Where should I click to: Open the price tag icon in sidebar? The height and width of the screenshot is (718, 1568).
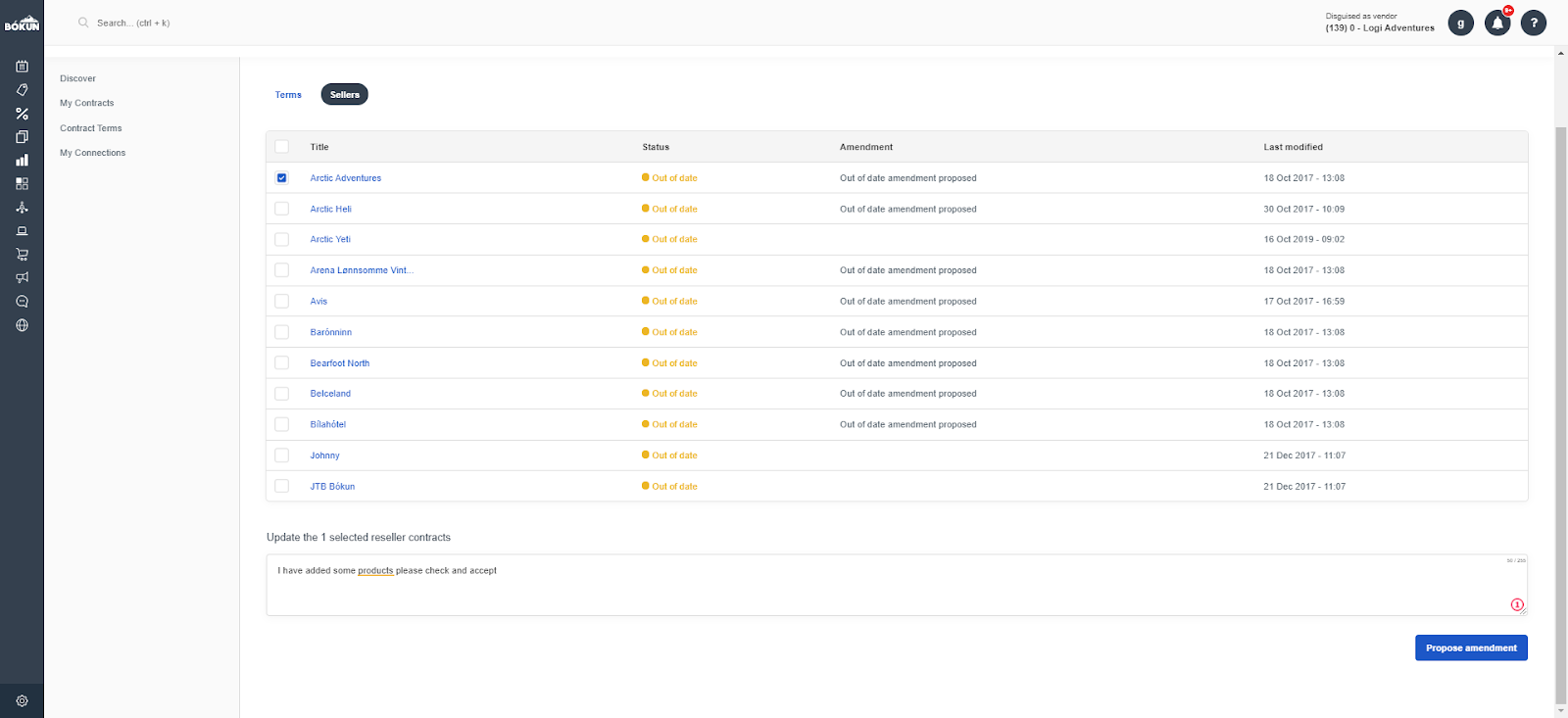(x=22, y=90)
